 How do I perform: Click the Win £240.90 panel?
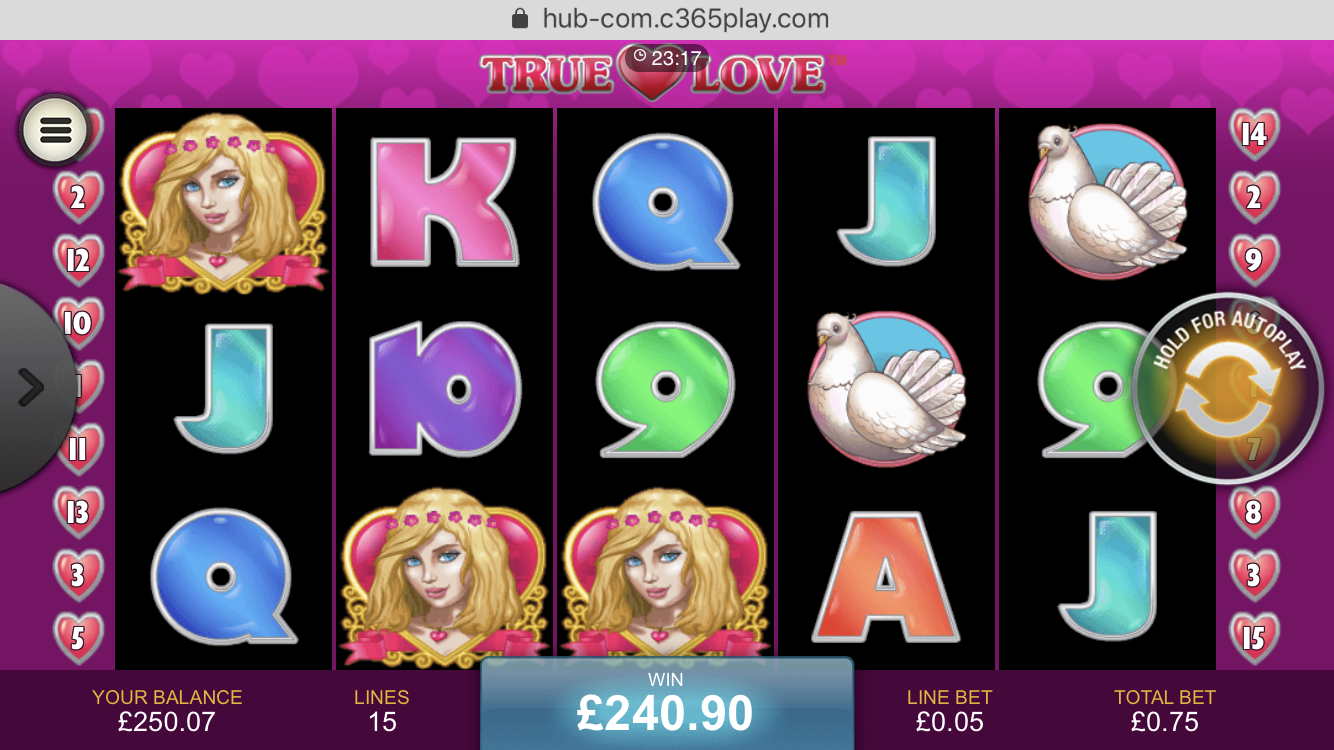tap(666, 704)
